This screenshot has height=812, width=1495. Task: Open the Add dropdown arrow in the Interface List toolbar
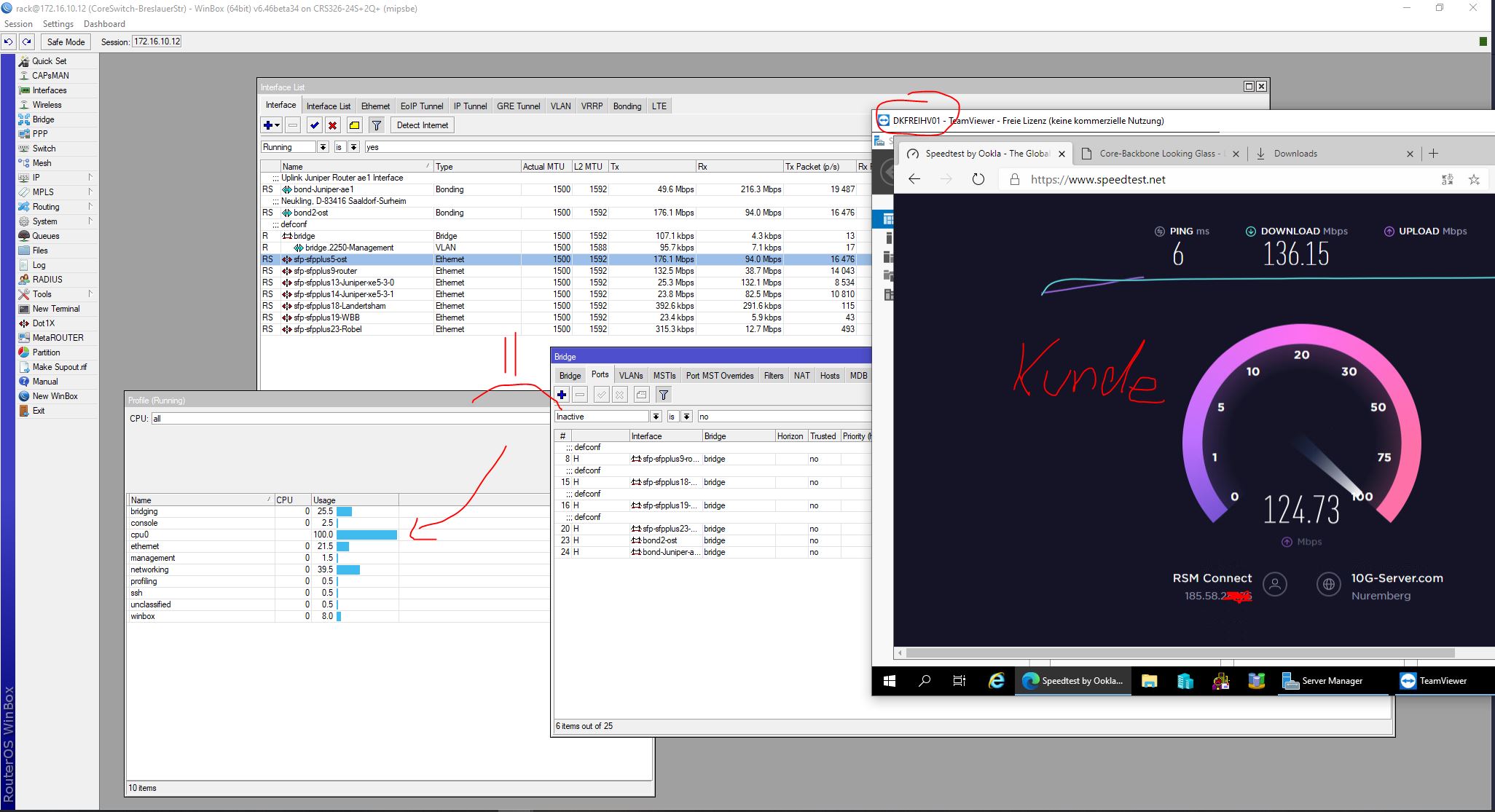277,125
